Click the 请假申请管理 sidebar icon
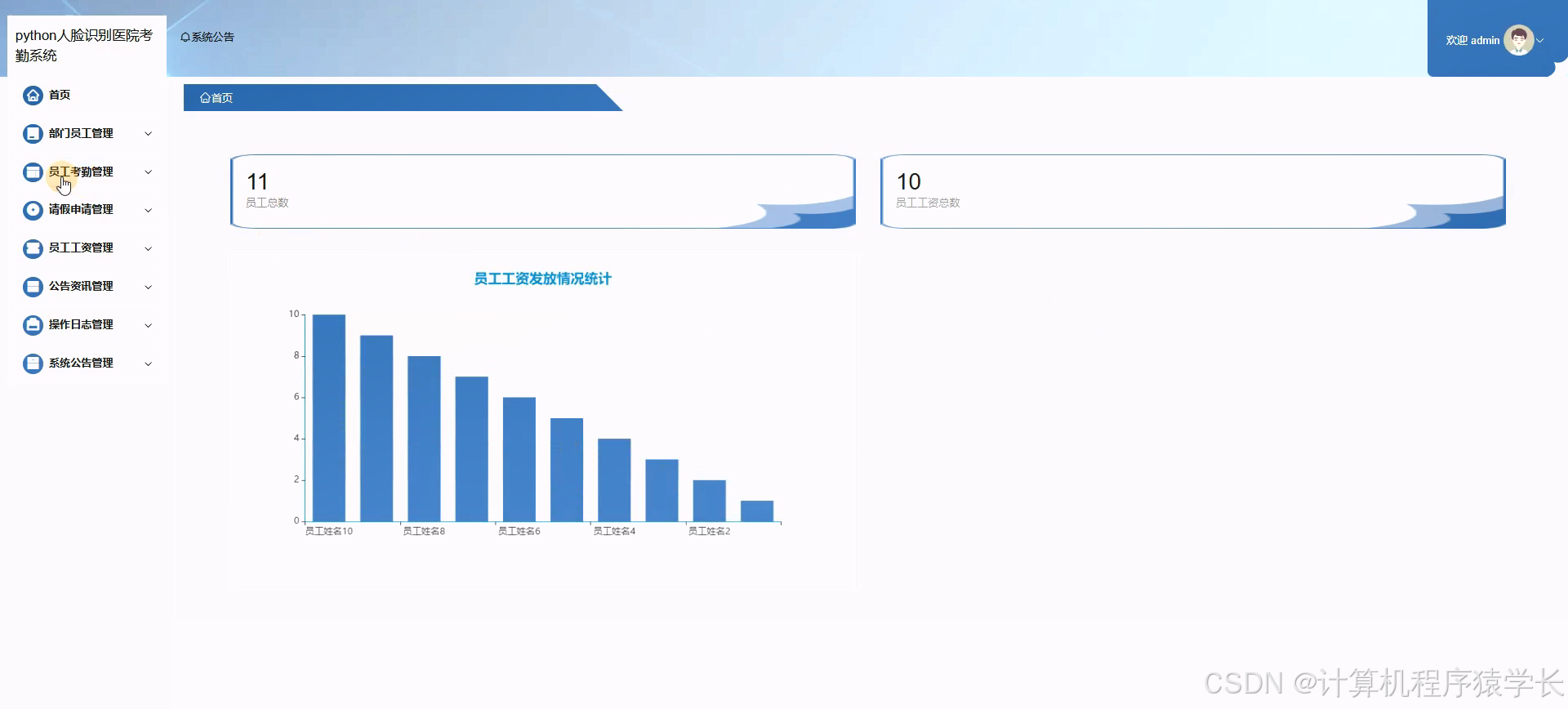This screenshot has height=709, width=1568. 33,210
